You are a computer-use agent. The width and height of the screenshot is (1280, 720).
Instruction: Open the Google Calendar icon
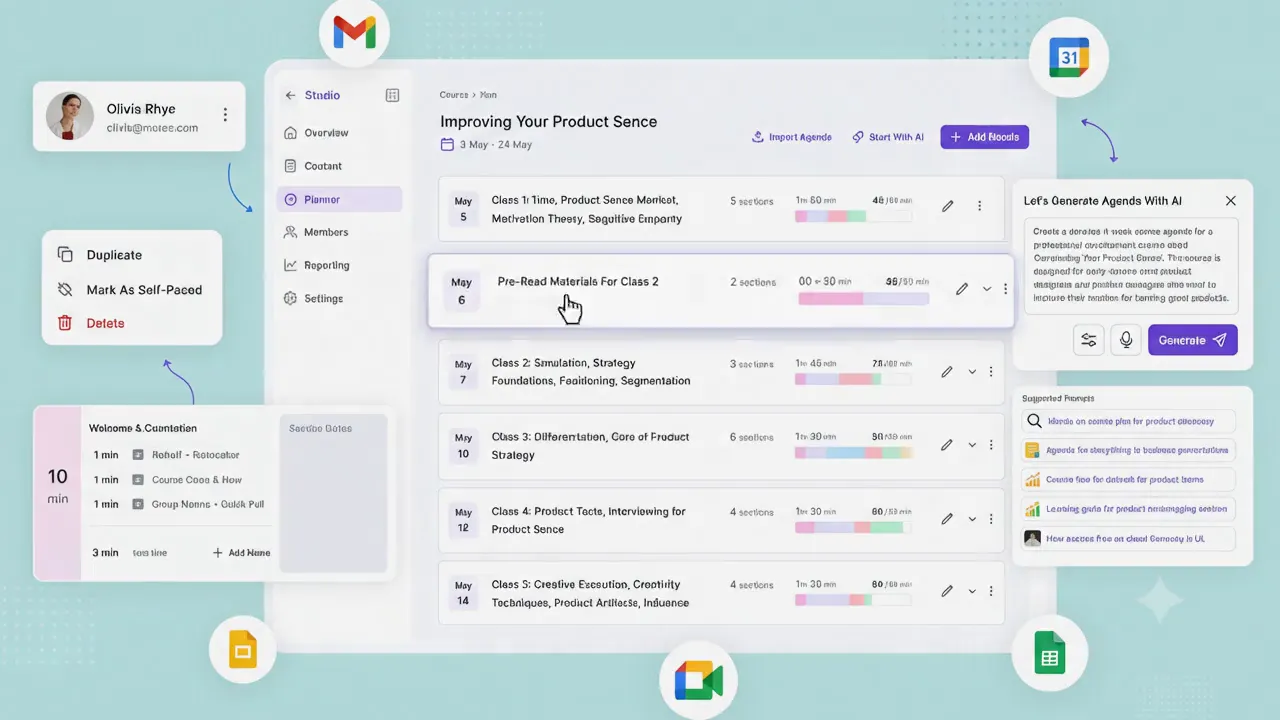click(1069, 57)
